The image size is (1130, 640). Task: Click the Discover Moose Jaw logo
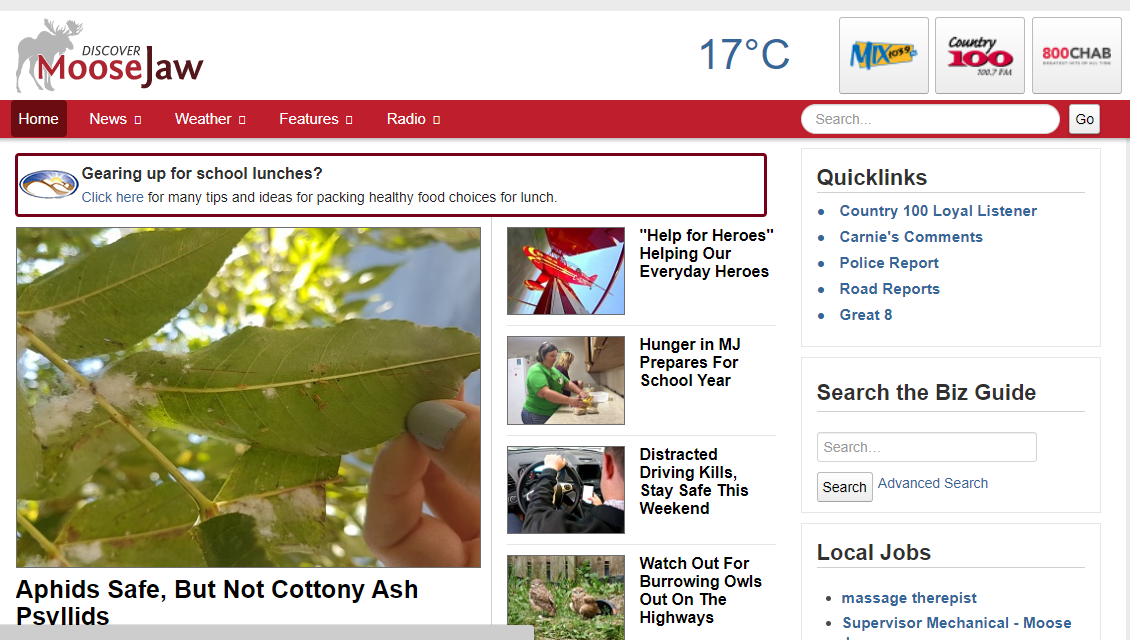tap(110, 55)
